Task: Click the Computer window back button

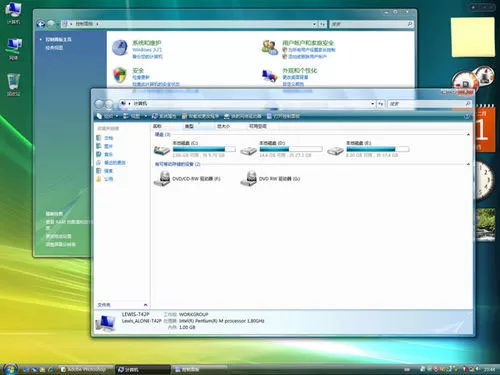Action: (99, 104)
